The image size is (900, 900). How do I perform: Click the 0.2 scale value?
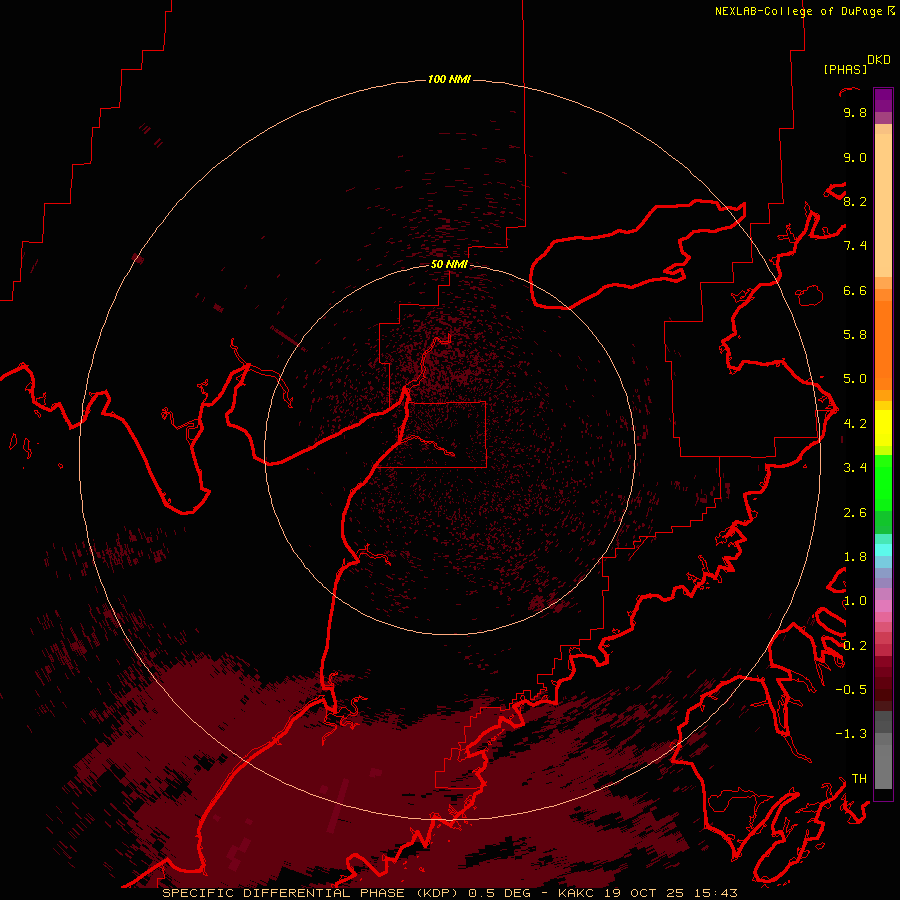pyautogui.click(x=855, y=646)
